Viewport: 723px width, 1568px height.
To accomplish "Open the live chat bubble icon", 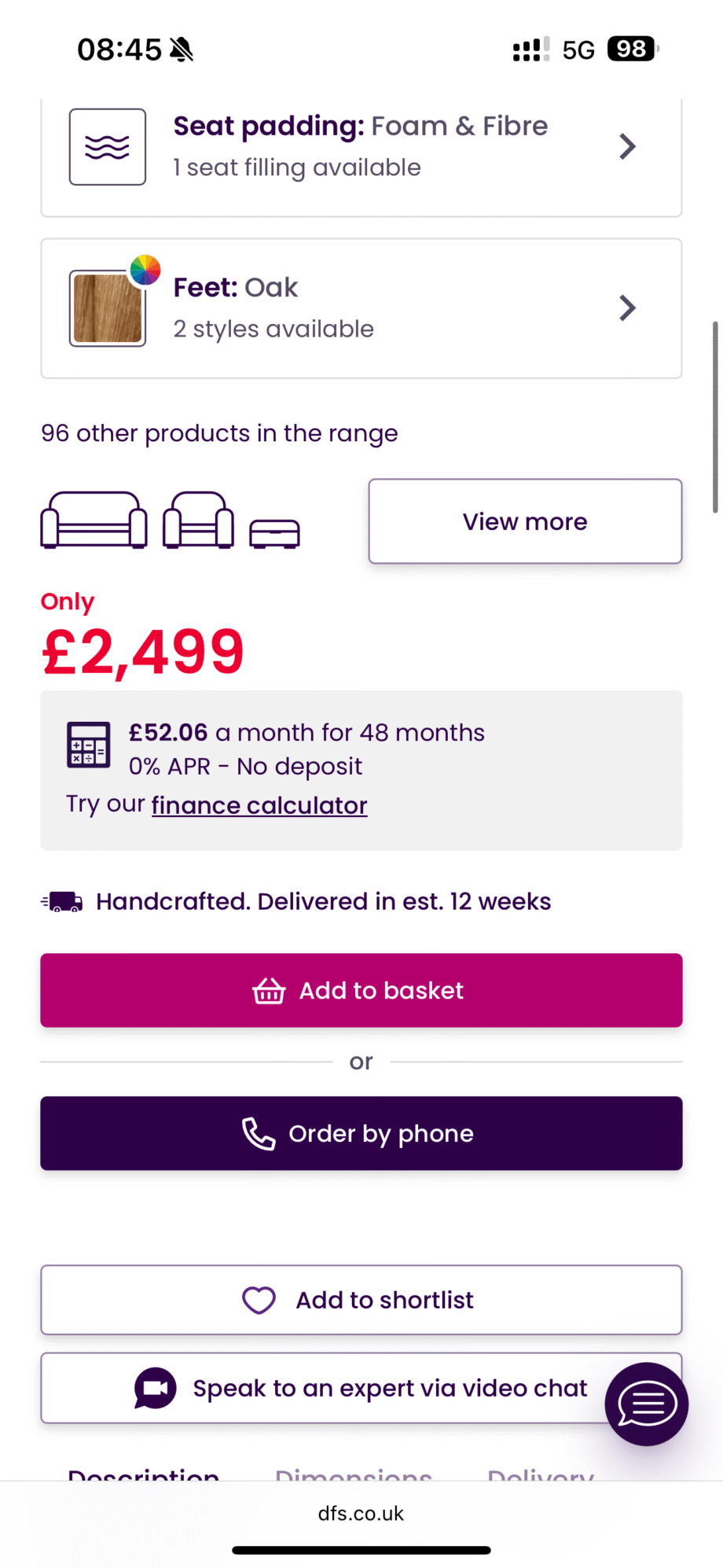I will click(646, 1404).
